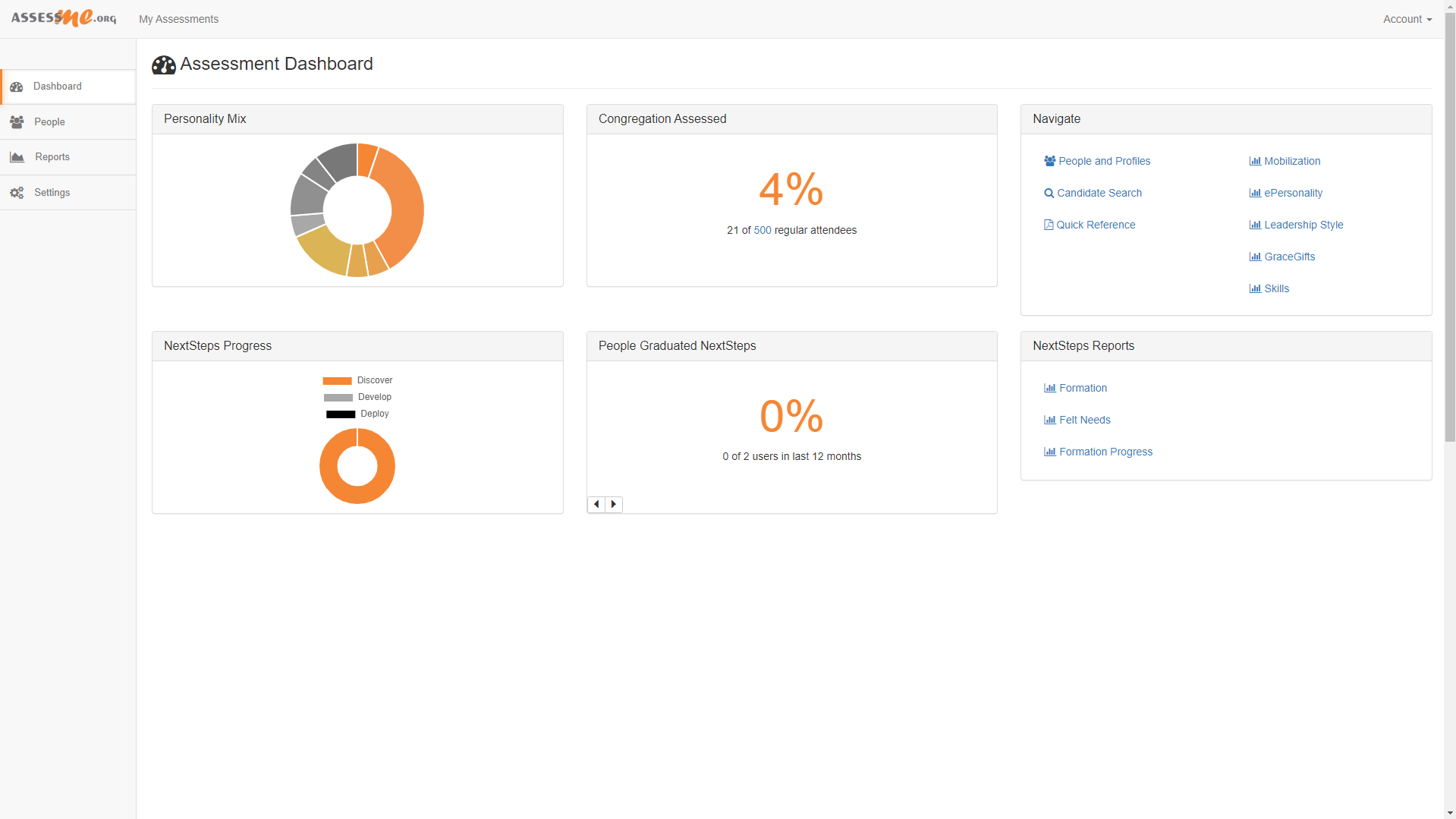Viewport: 1456px width, 819px height.
Task: Open the Skills link
Action: [1276, 288]
